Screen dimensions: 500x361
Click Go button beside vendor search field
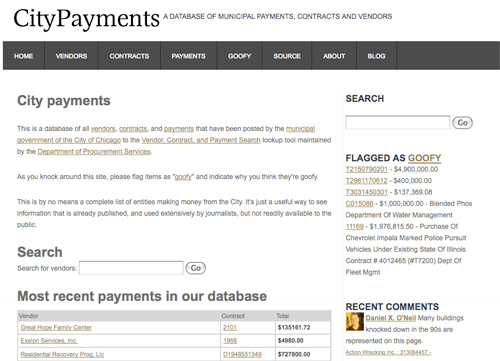pos(196,268)
